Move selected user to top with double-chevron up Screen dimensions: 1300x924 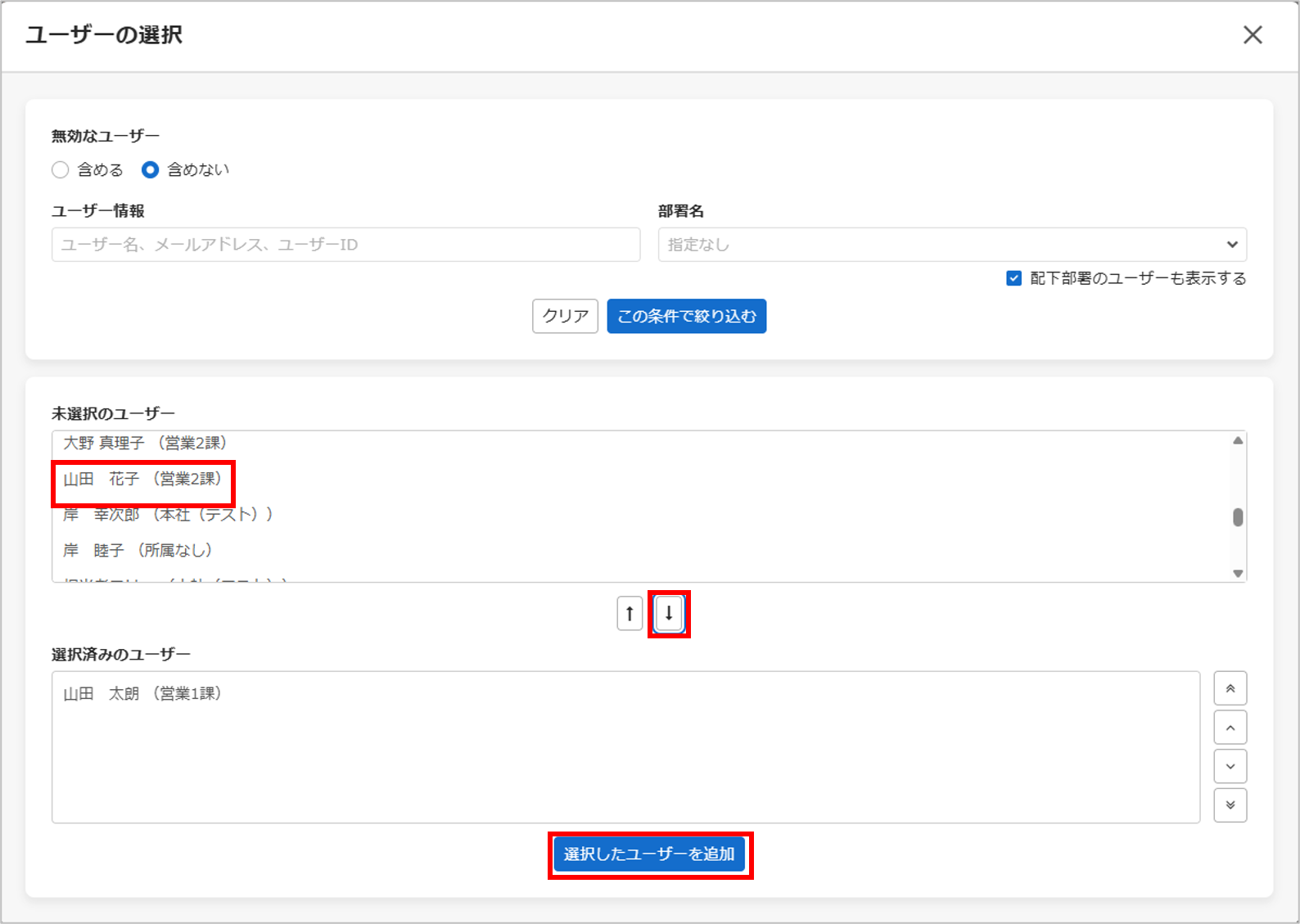(1230, 688)
